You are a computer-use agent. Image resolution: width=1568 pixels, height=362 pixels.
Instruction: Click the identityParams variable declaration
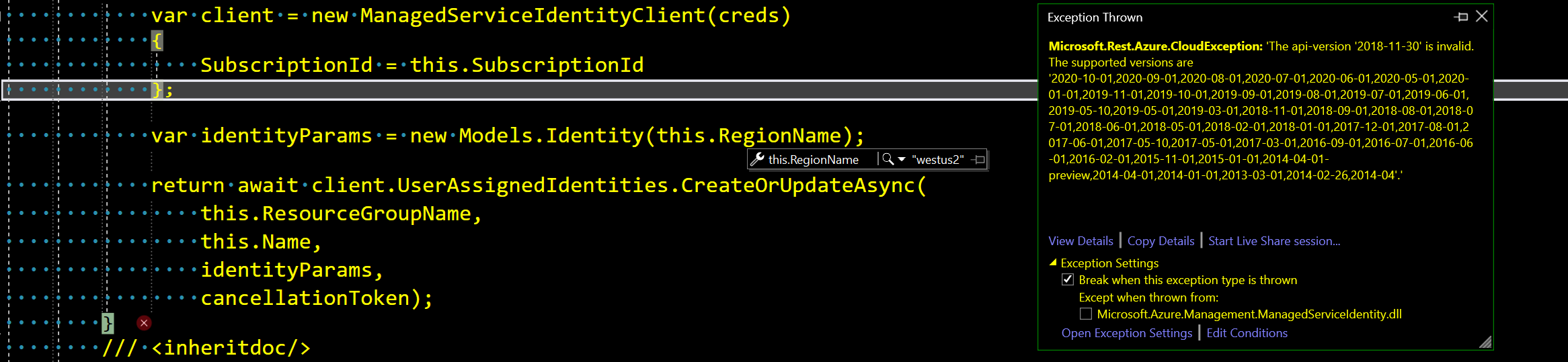[286, 135]
